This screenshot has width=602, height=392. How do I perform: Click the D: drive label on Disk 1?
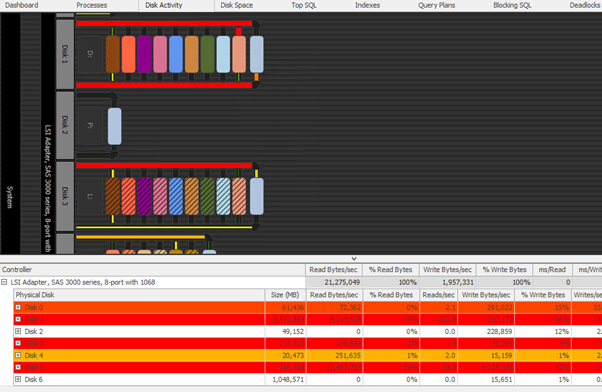click(x=90, y=54)
